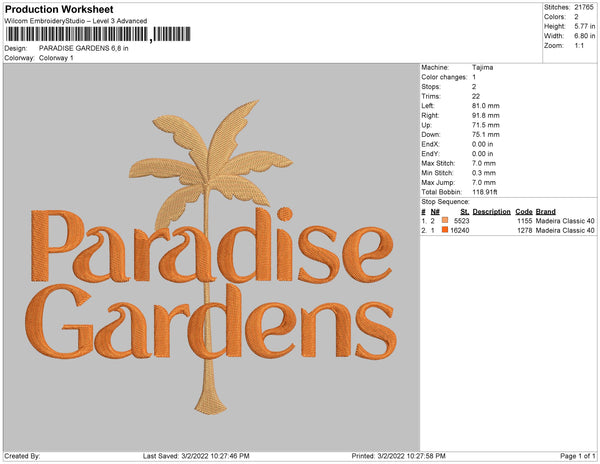600x464 pixels.
Task: Click the 'Printed: 3/2/2022 10:27:58 PM' footer
Action: (398, 456)
